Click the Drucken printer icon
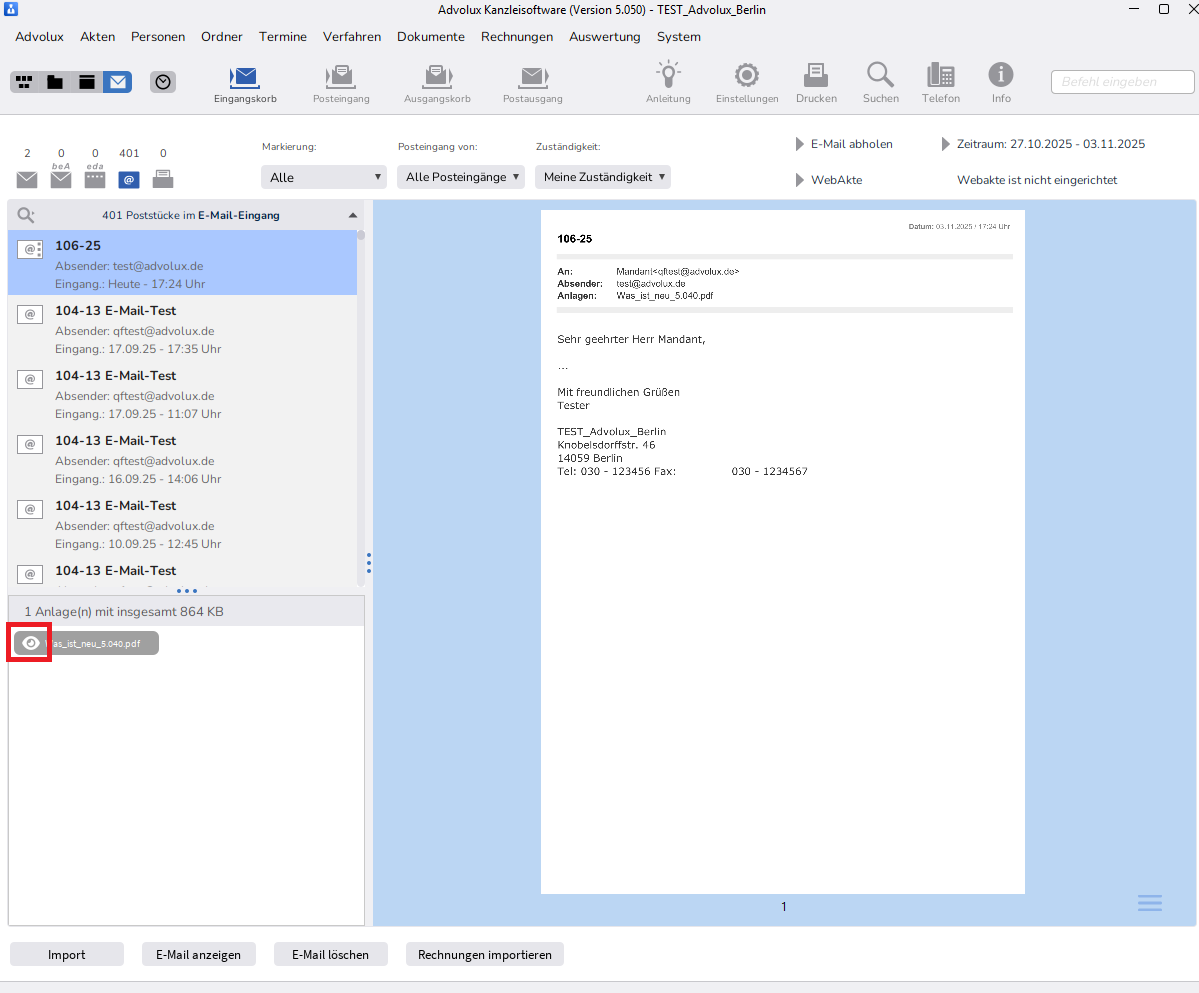The width and height of the screenshot is (1199, 993). click(x=816, y=75)
